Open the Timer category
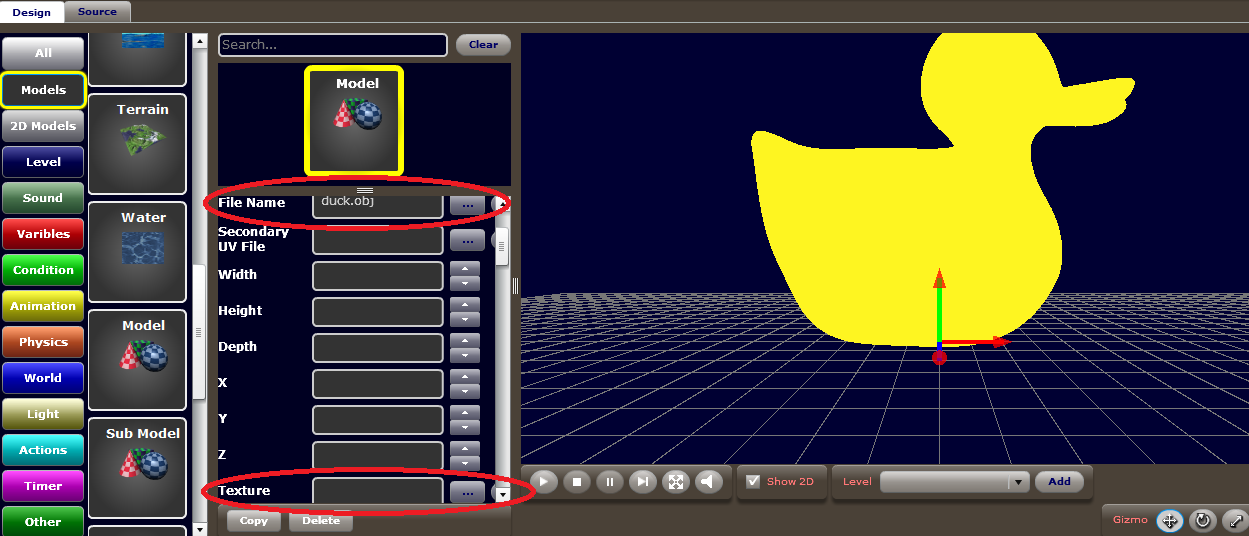1249x536 pixels. pyautogui.click(x=43, y=486)
